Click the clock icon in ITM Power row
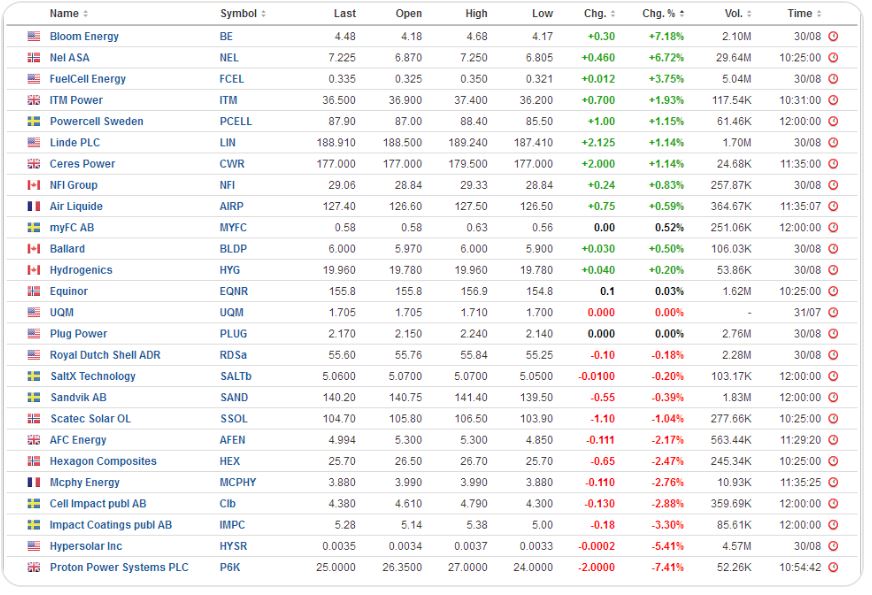This screenshot has width=872, height=595. [833, 101]
